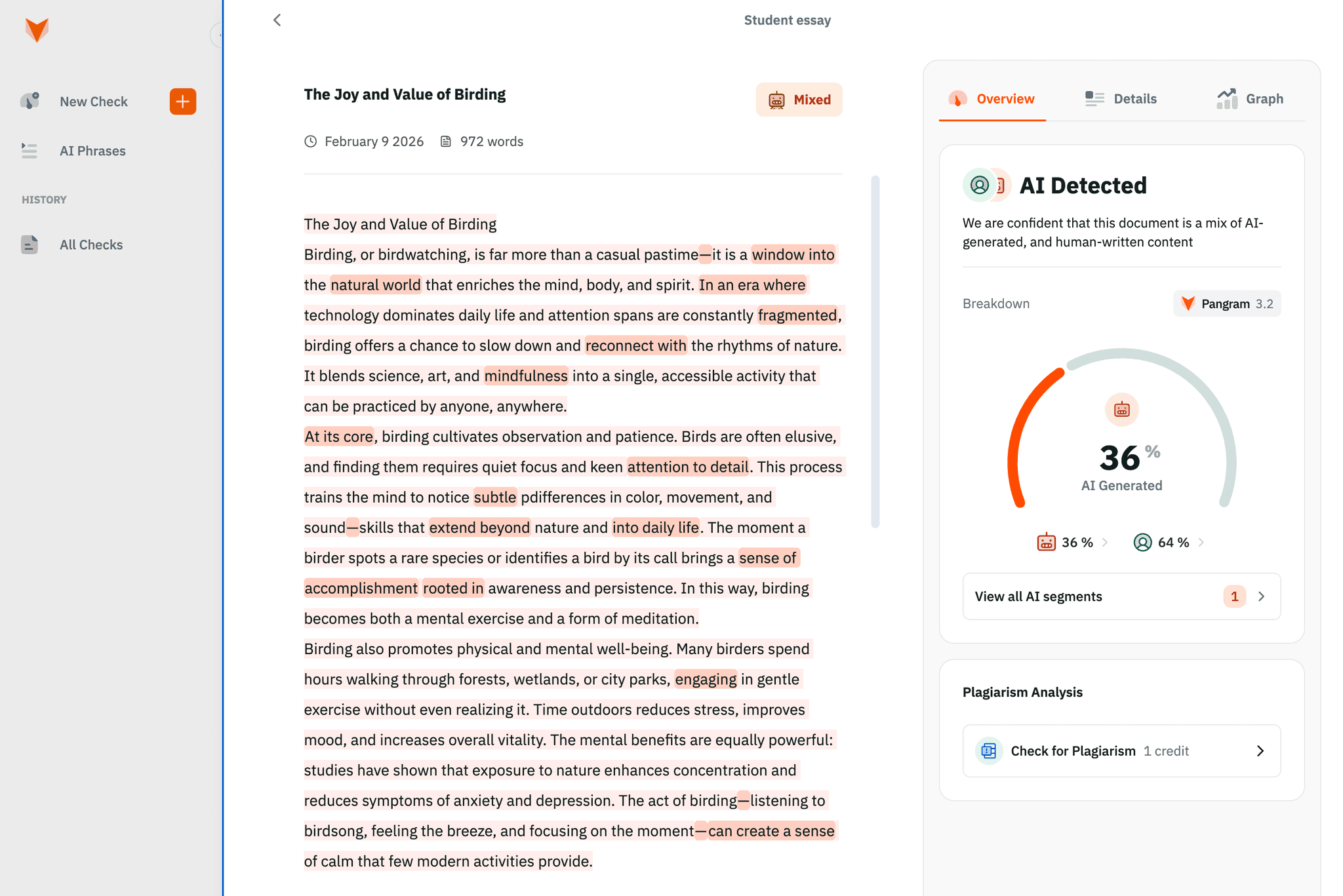
Task: Click the plagiarism checker icon
Action: [x=988, y=750]
